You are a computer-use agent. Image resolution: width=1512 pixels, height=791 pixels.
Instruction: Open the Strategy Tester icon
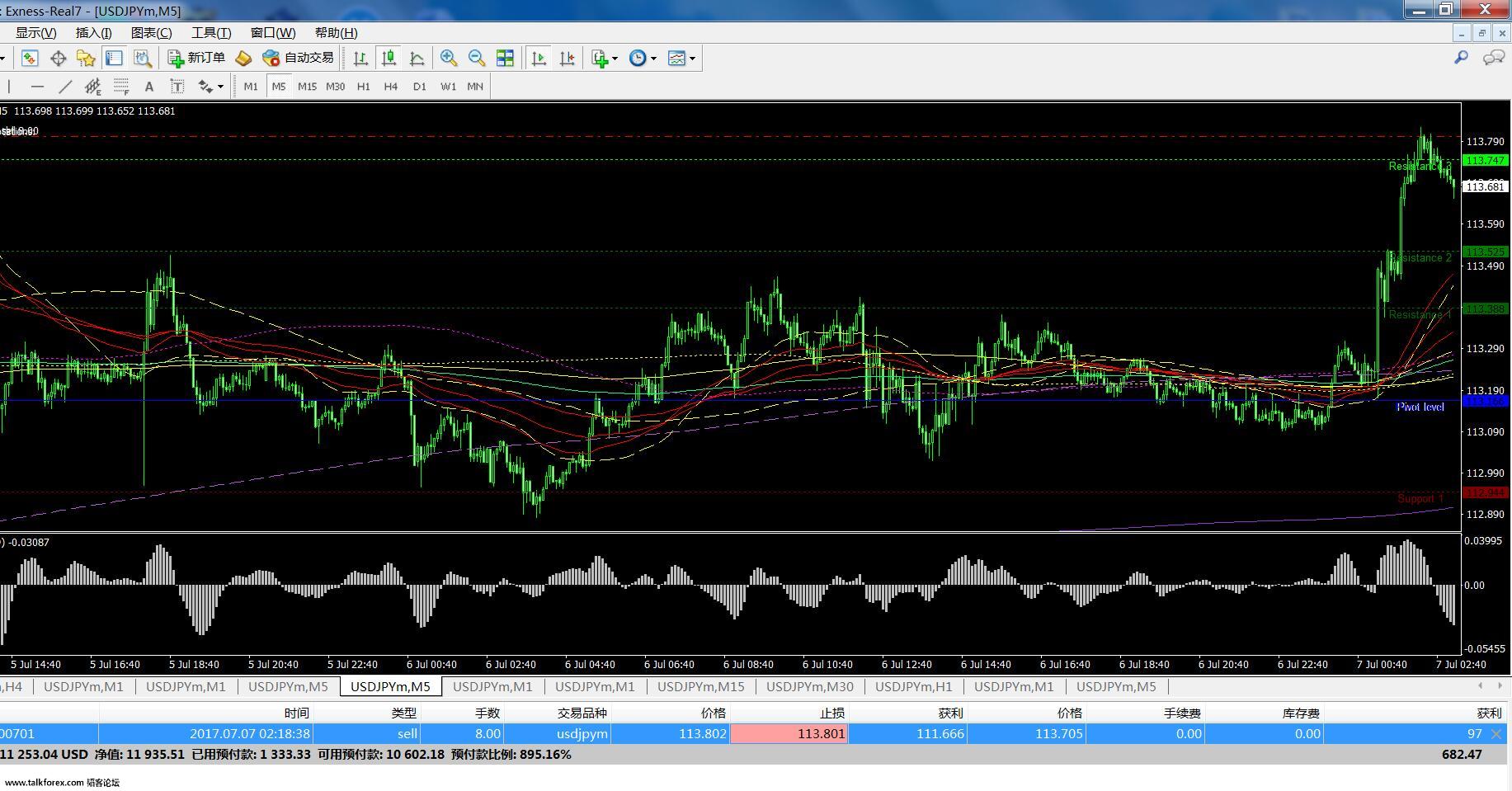[x=142, y=58]
